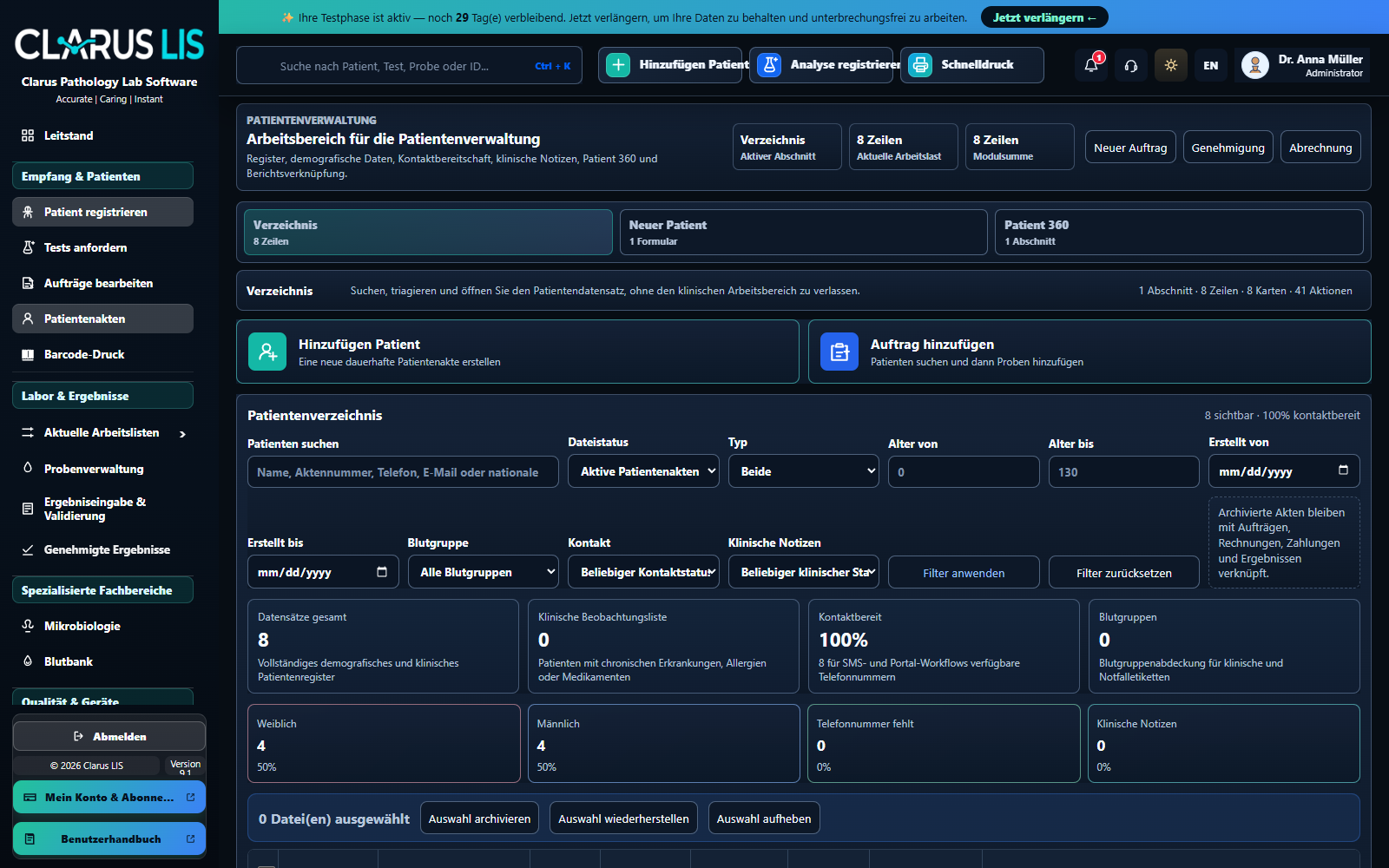Click Filter zurücksetzen button

(x=1124, y=573)
